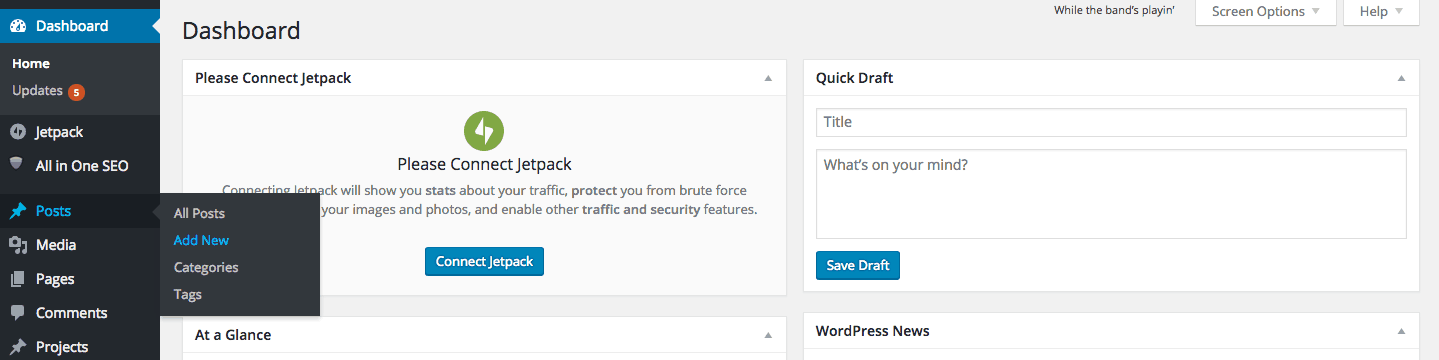Click the Connect Jetpack button

(x=484, y=261)
